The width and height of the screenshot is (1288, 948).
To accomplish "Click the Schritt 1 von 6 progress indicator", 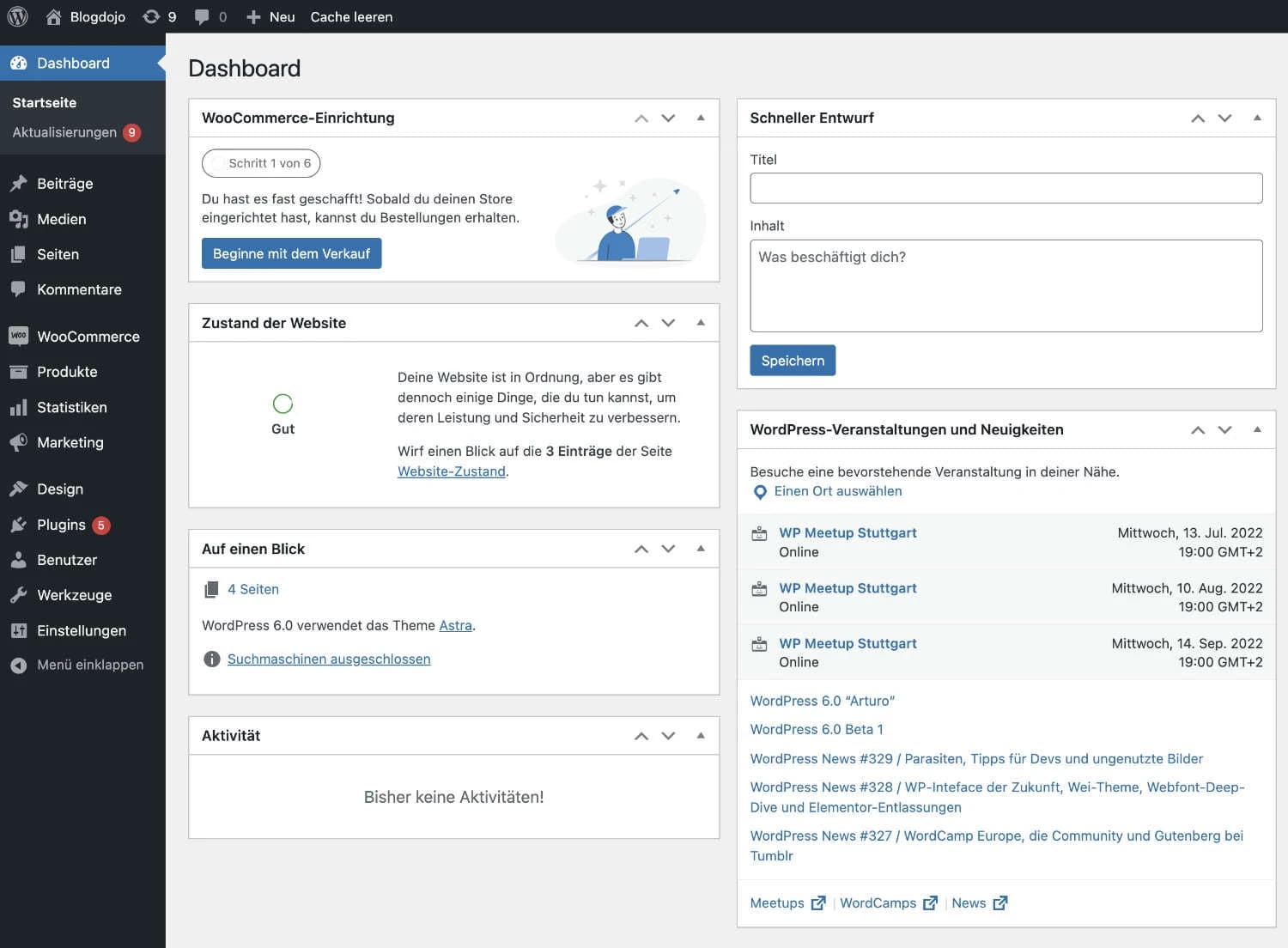I will point(261,163).
